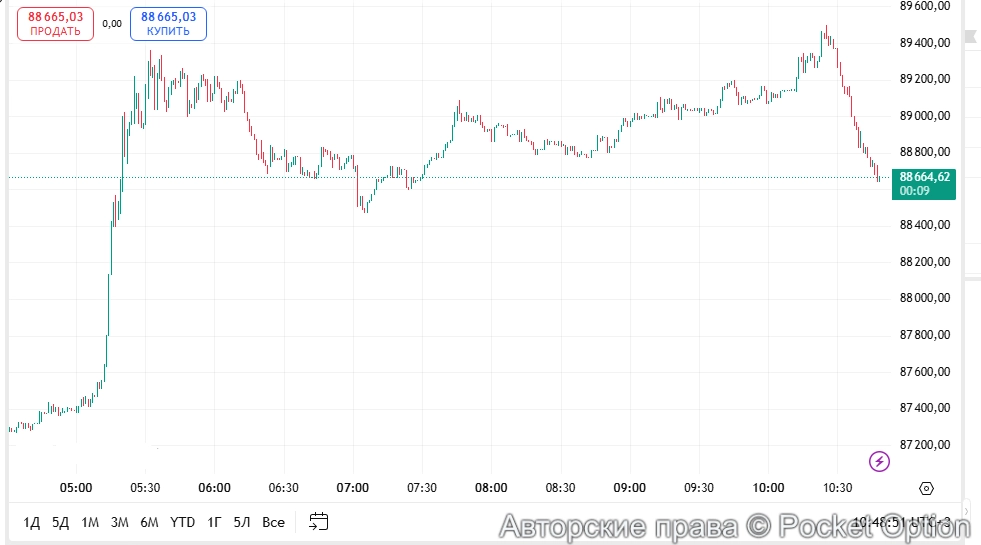Click the КУПИТЬ (buy) price button

coord(168,24)
